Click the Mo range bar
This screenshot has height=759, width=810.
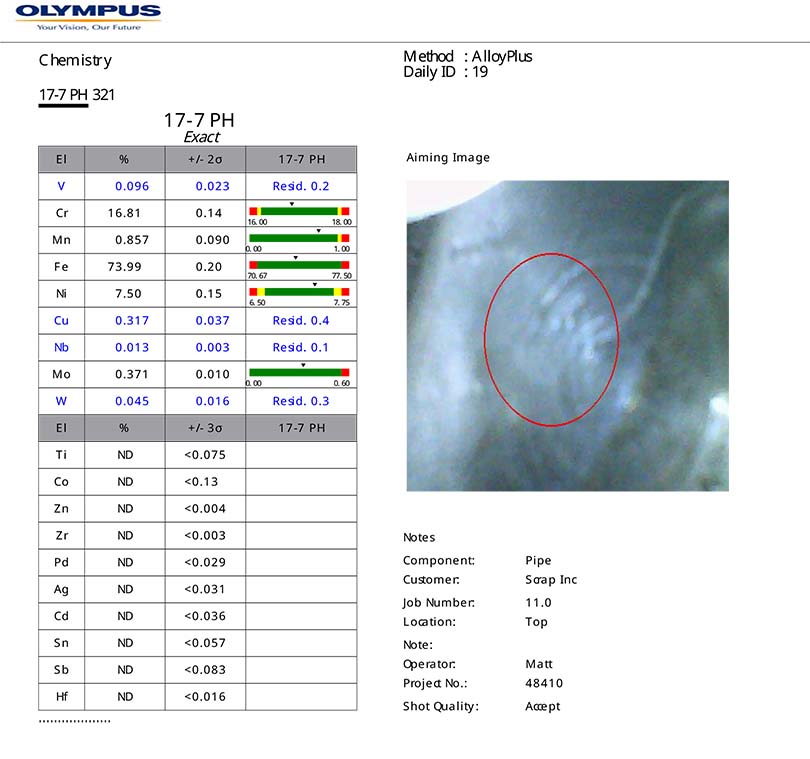(x=299, y=372)
